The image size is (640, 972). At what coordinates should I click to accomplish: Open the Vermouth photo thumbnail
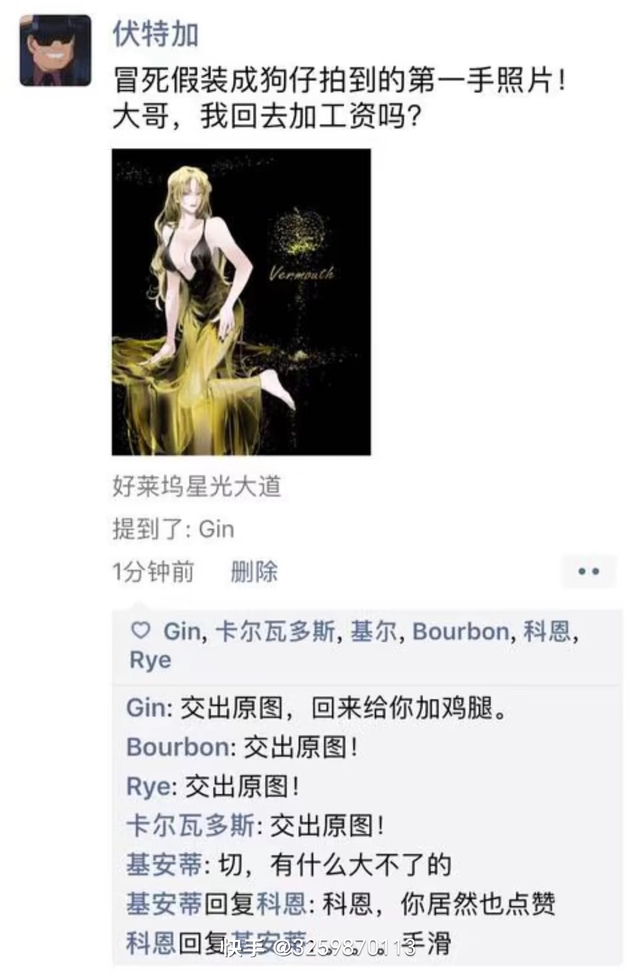click(241, 302)
